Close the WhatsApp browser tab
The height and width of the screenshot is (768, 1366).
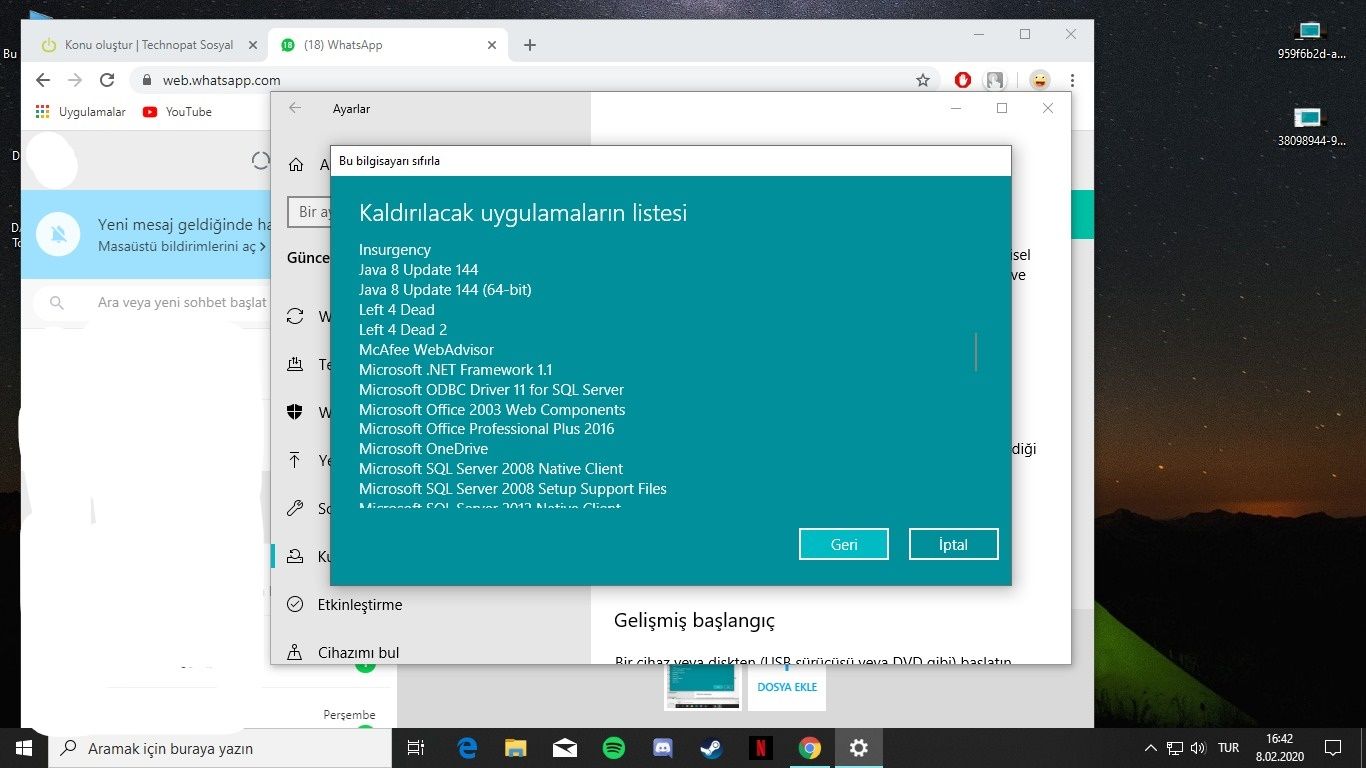click(x=491, y=45)
